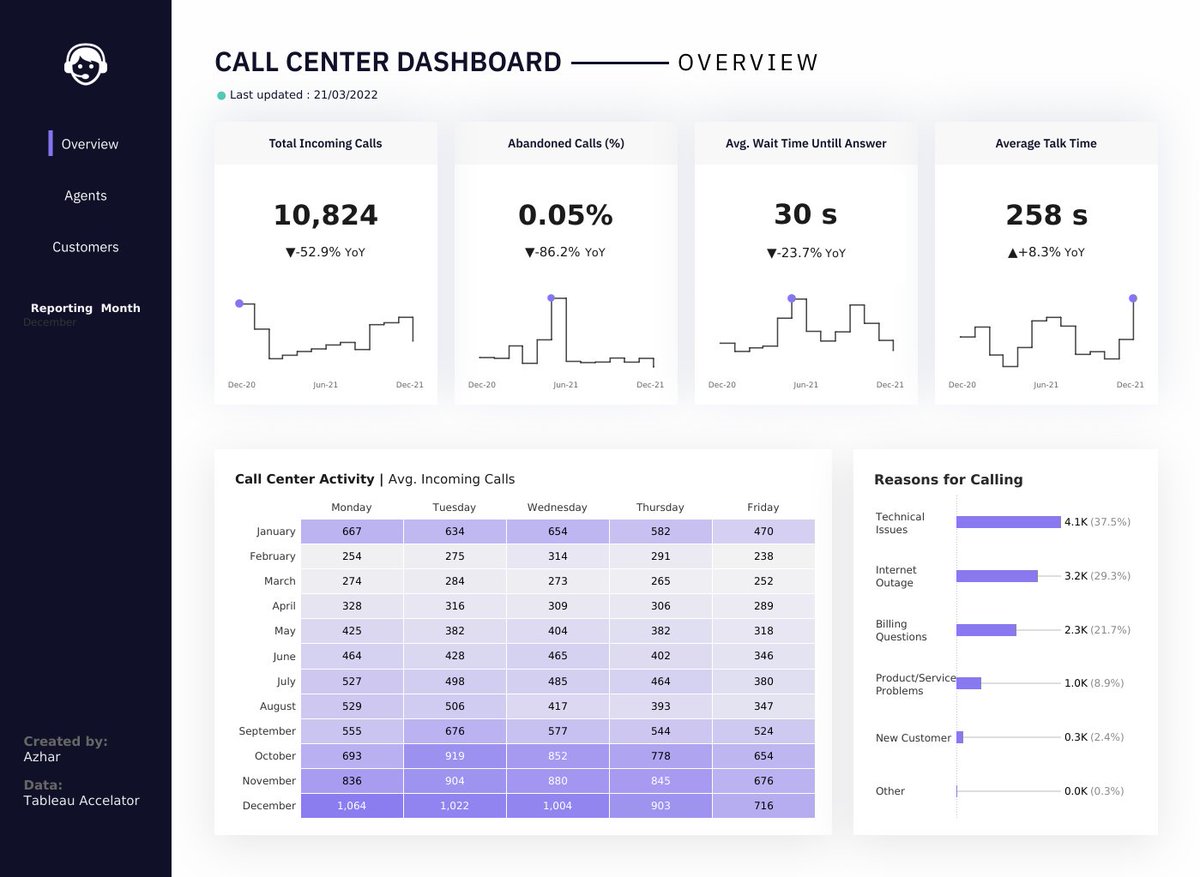
Task: Click the February Friday cell 238
Action: coord(764,556)
